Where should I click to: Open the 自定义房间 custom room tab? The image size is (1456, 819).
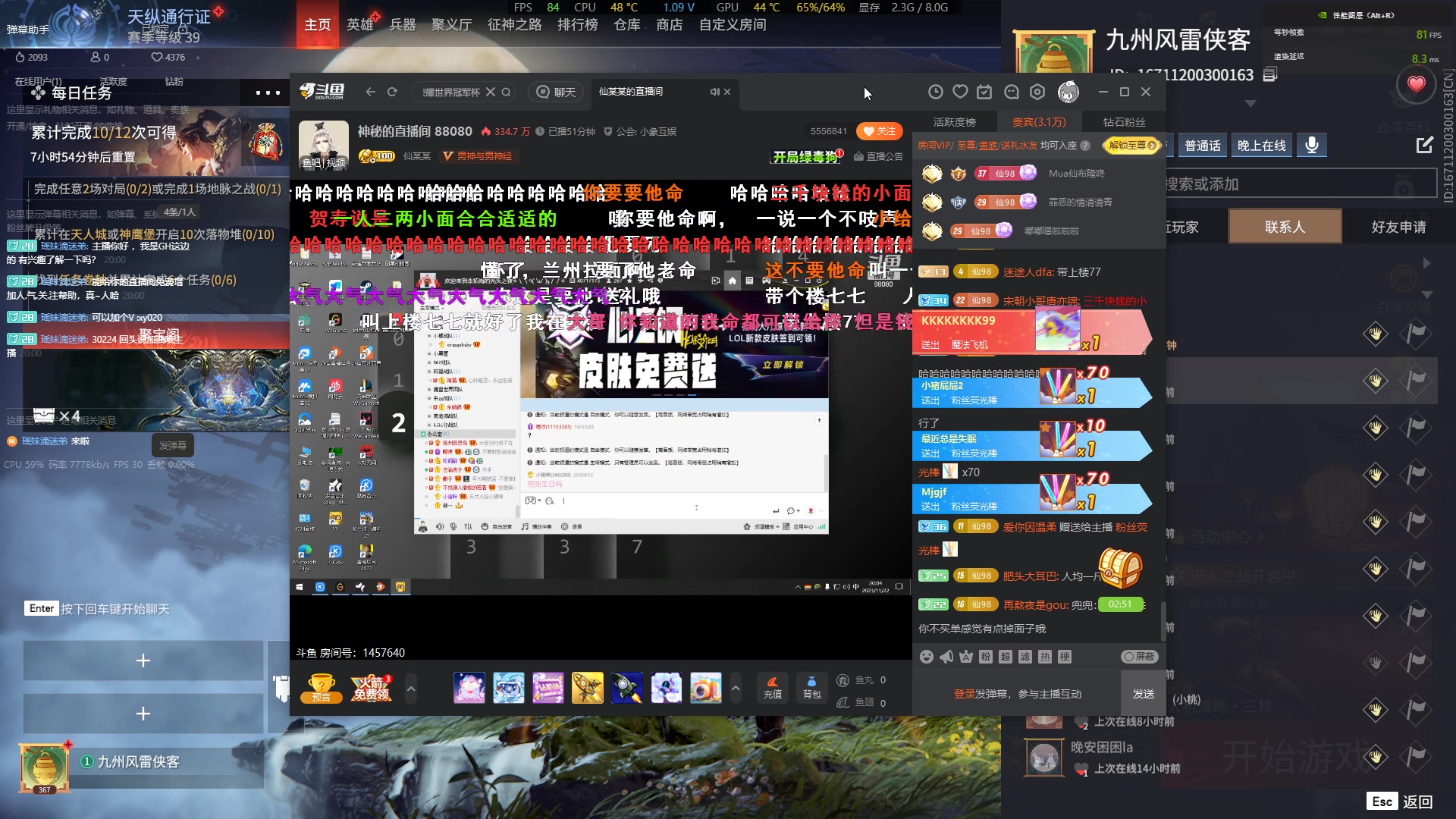coord(733,24)
